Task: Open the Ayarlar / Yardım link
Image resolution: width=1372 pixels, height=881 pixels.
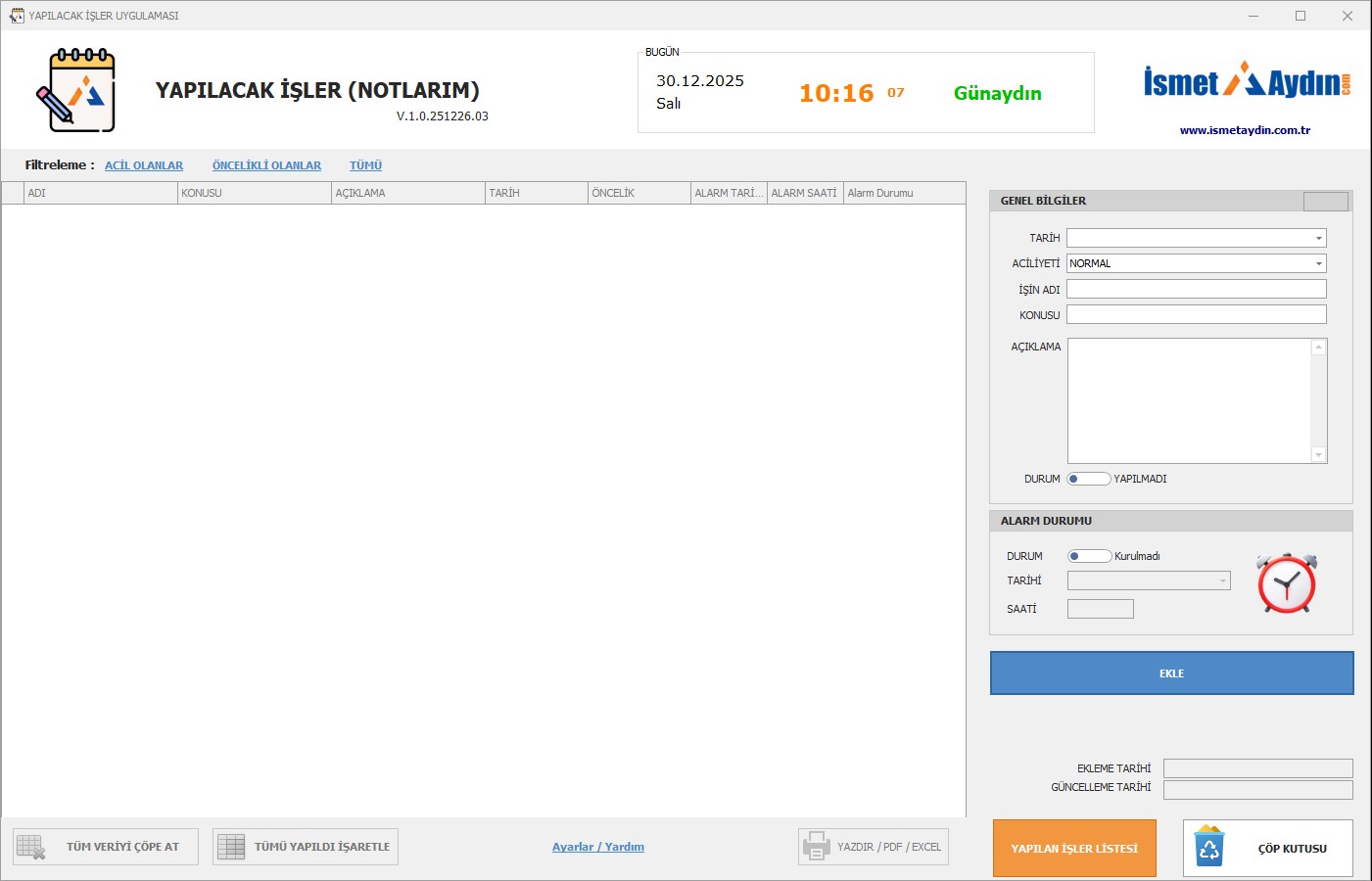Action: click(x=597, y=847)
